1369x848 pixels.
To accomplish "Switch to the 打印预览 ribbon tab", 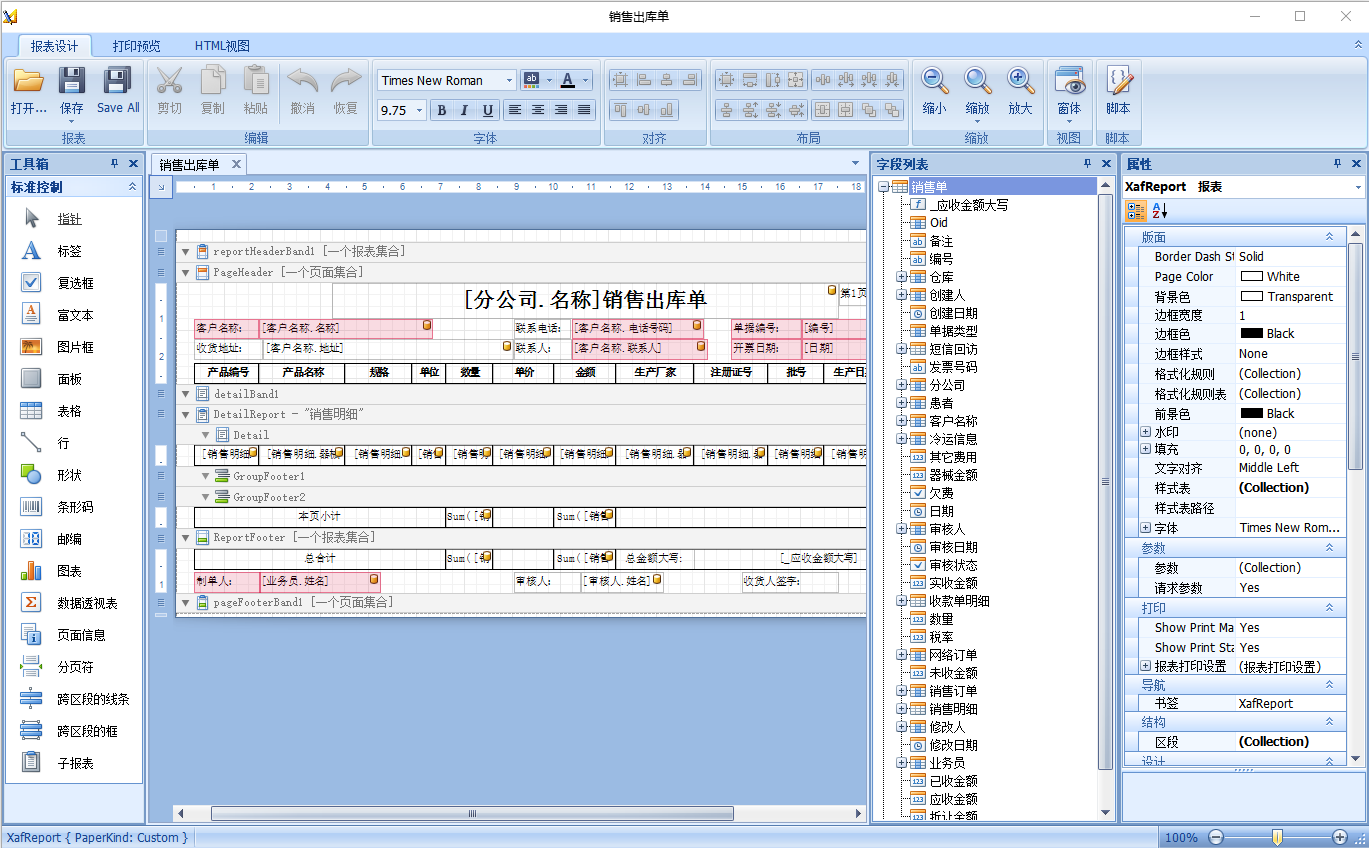I will coord(136,46).
